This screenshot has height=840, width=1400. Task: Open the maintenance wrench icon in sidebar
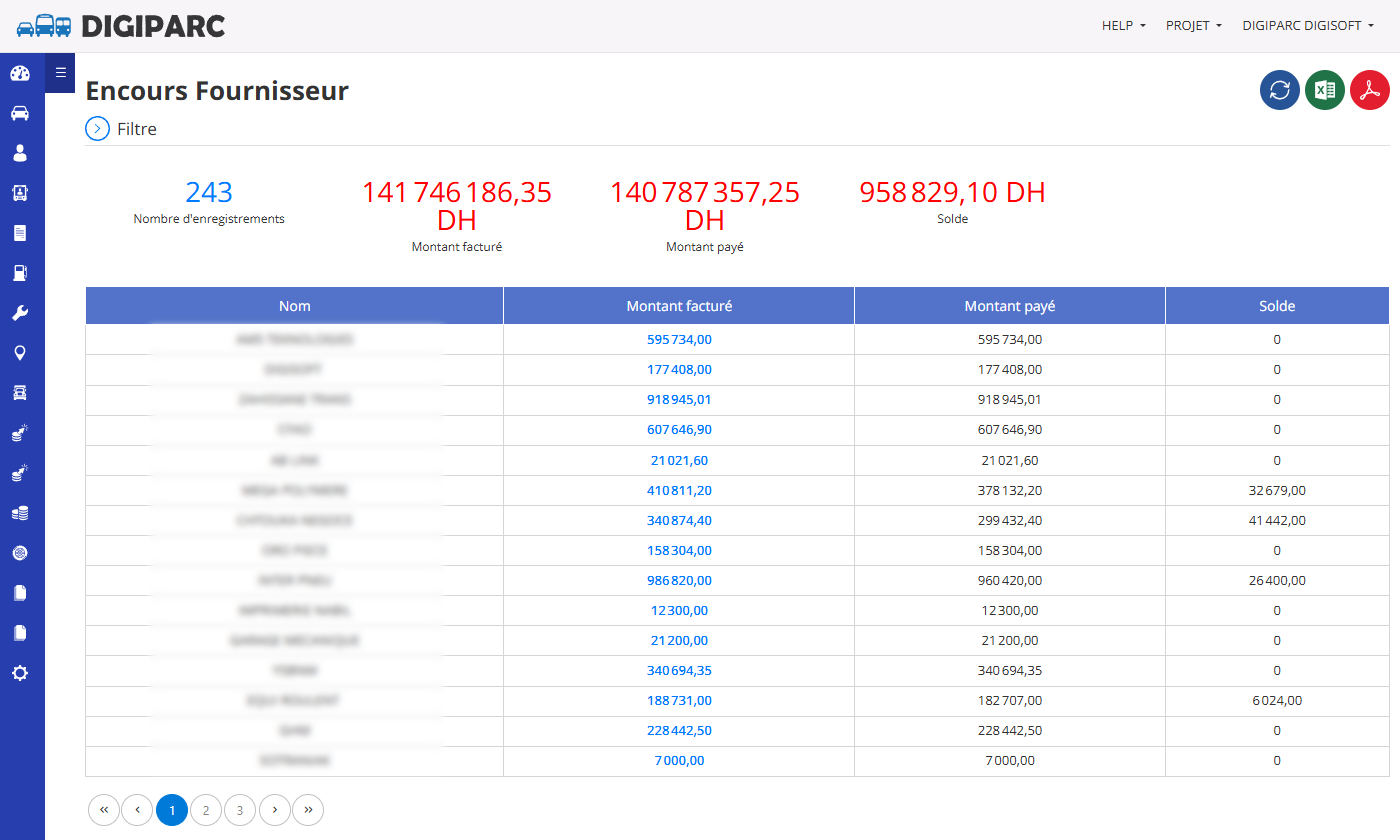[x=20, y=313]
